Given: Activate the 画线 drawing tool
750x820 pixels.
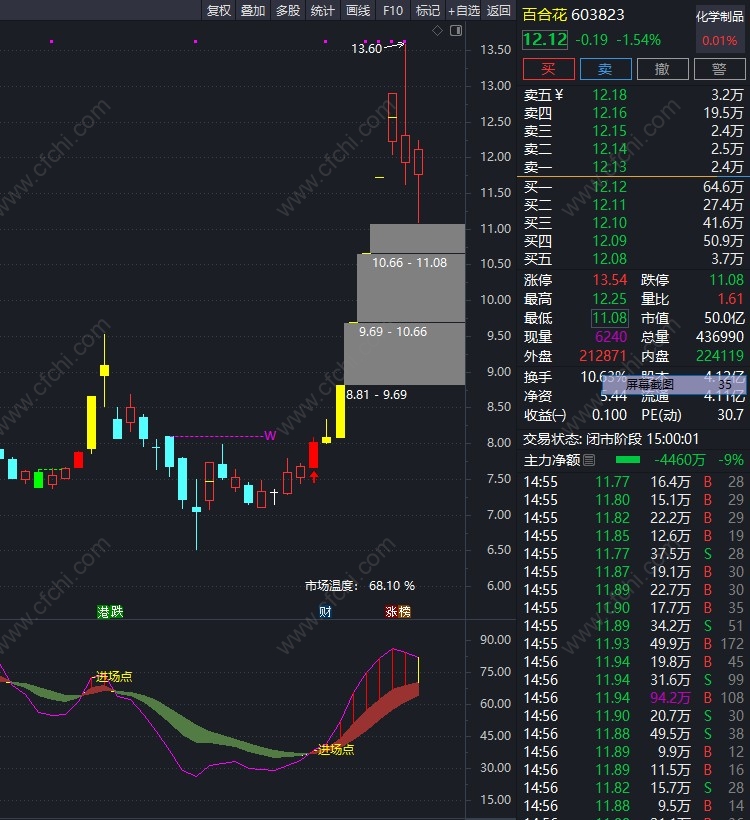Looking at the screenshot, I should tap(358, 10).
